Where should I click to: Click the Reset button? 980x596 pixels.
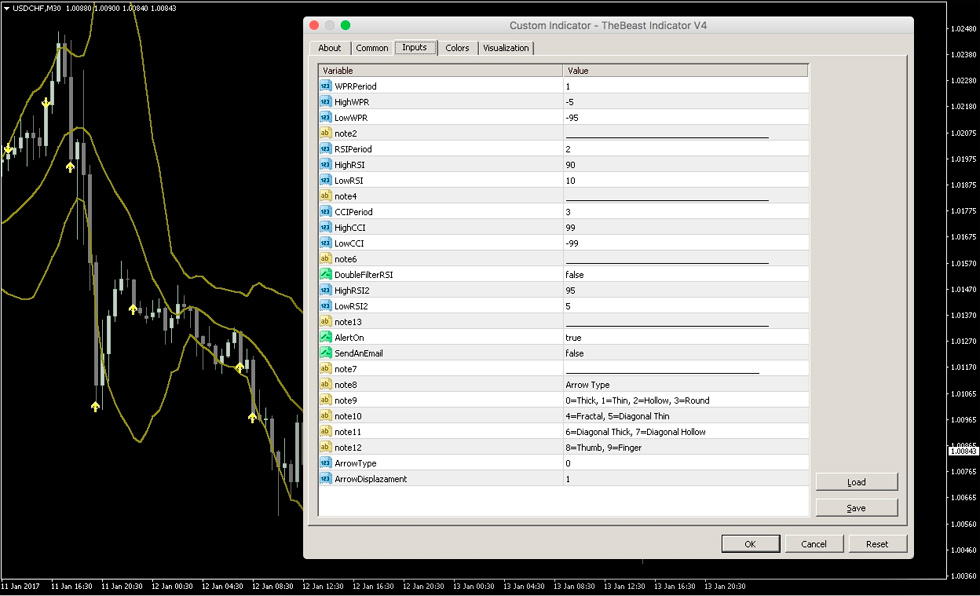click(x=877, y=544)
